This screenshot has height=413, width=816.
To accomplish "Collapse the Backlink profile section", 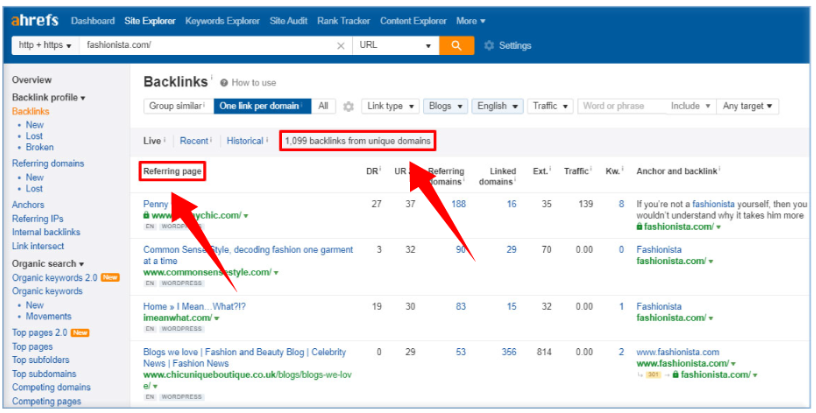I will [48, 98].
